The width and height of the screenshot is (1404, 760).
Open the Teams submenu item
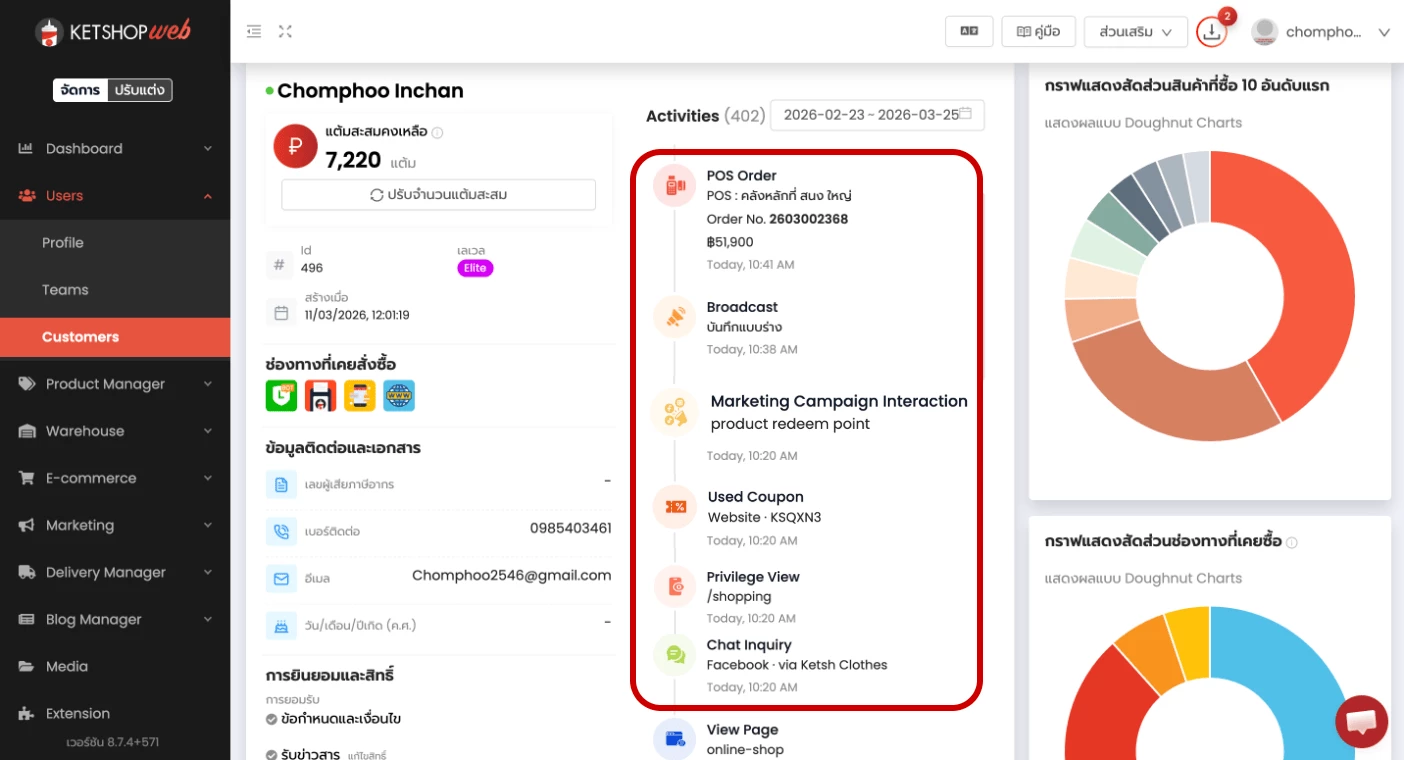tap(115, 289)
